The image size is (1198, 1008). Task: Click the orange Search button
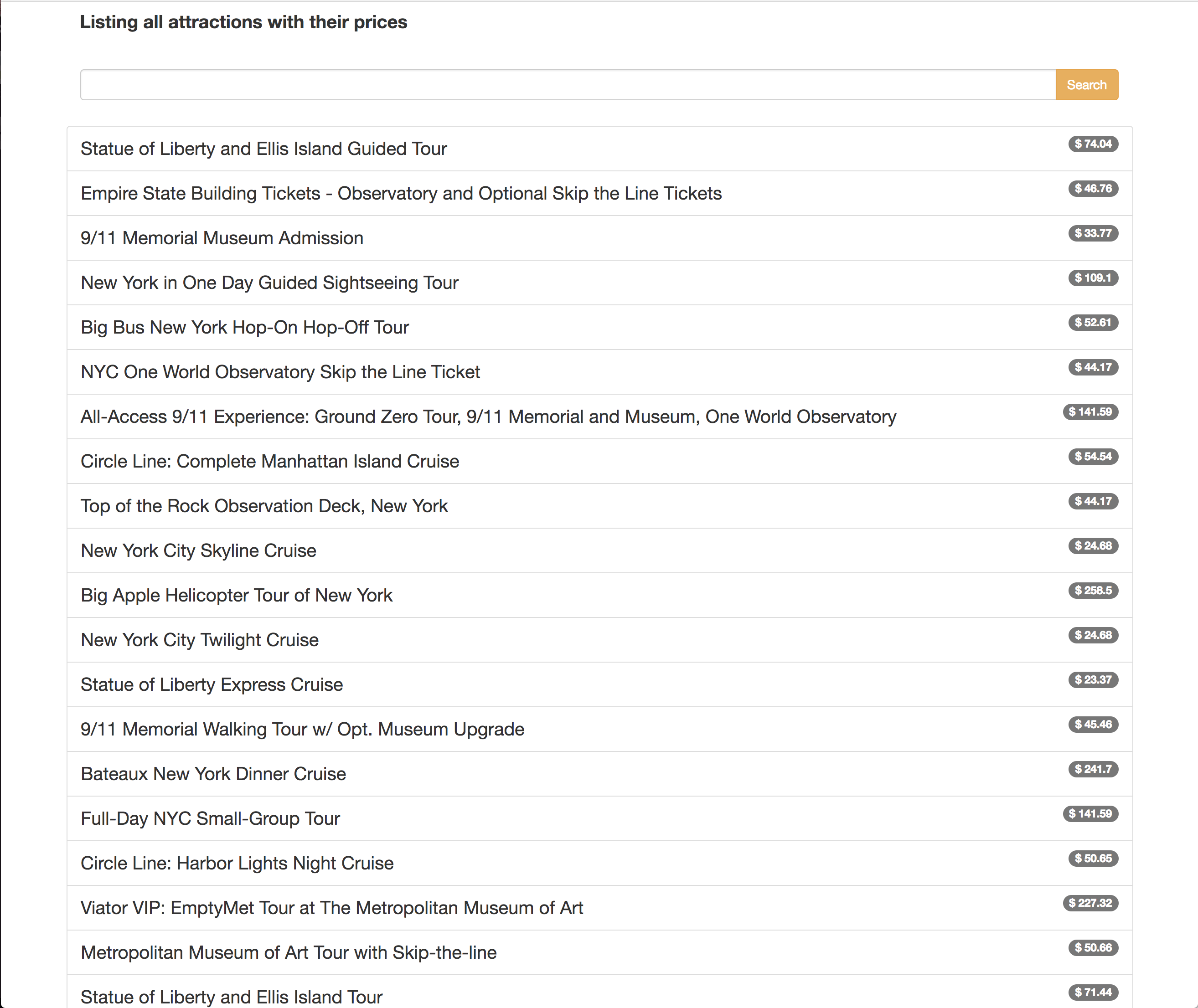pyautogui.click(x=1086, y=85)
